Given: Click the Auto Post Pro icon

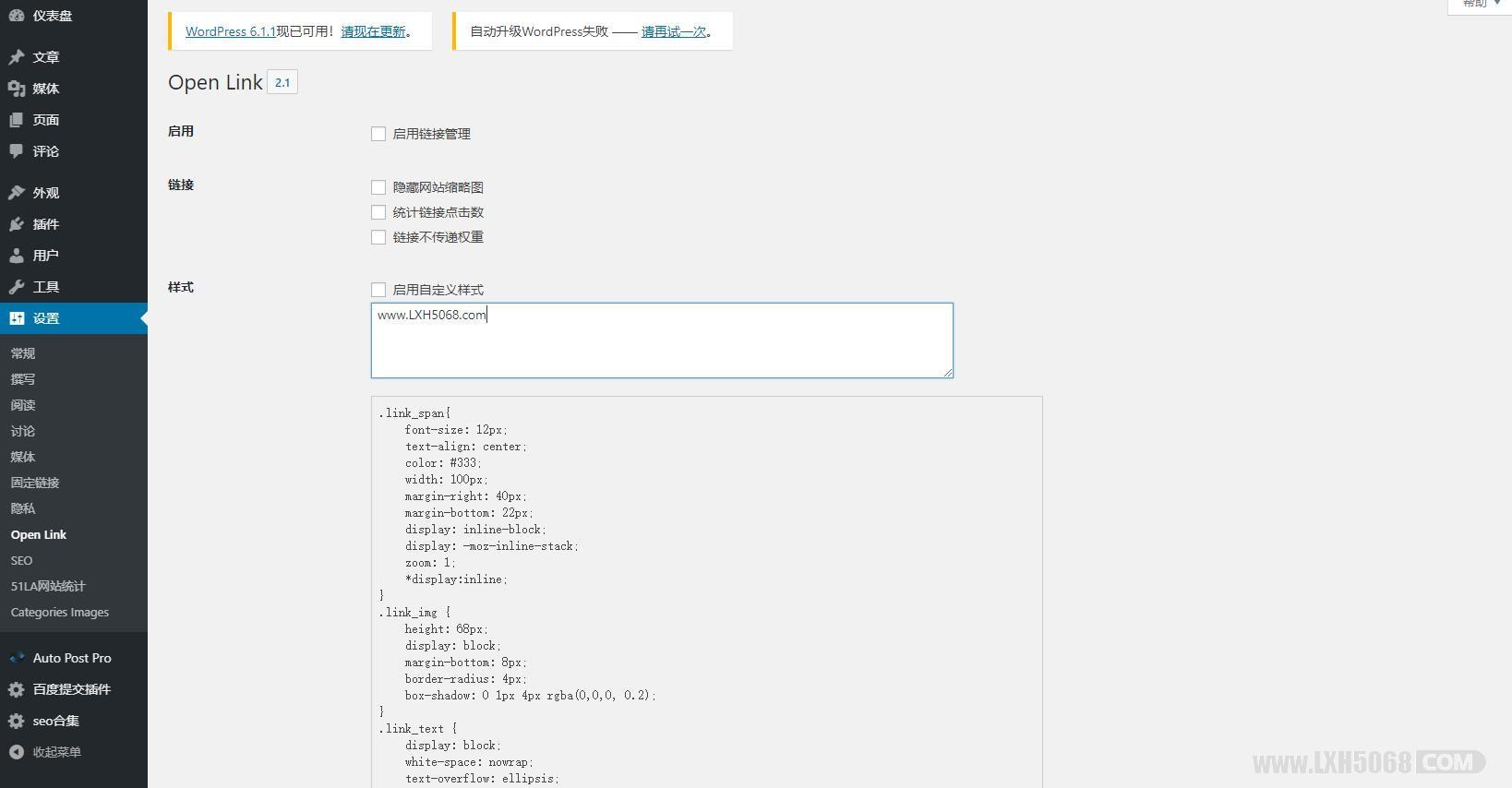Looking at the screenshot, I should tap(17, 658).
